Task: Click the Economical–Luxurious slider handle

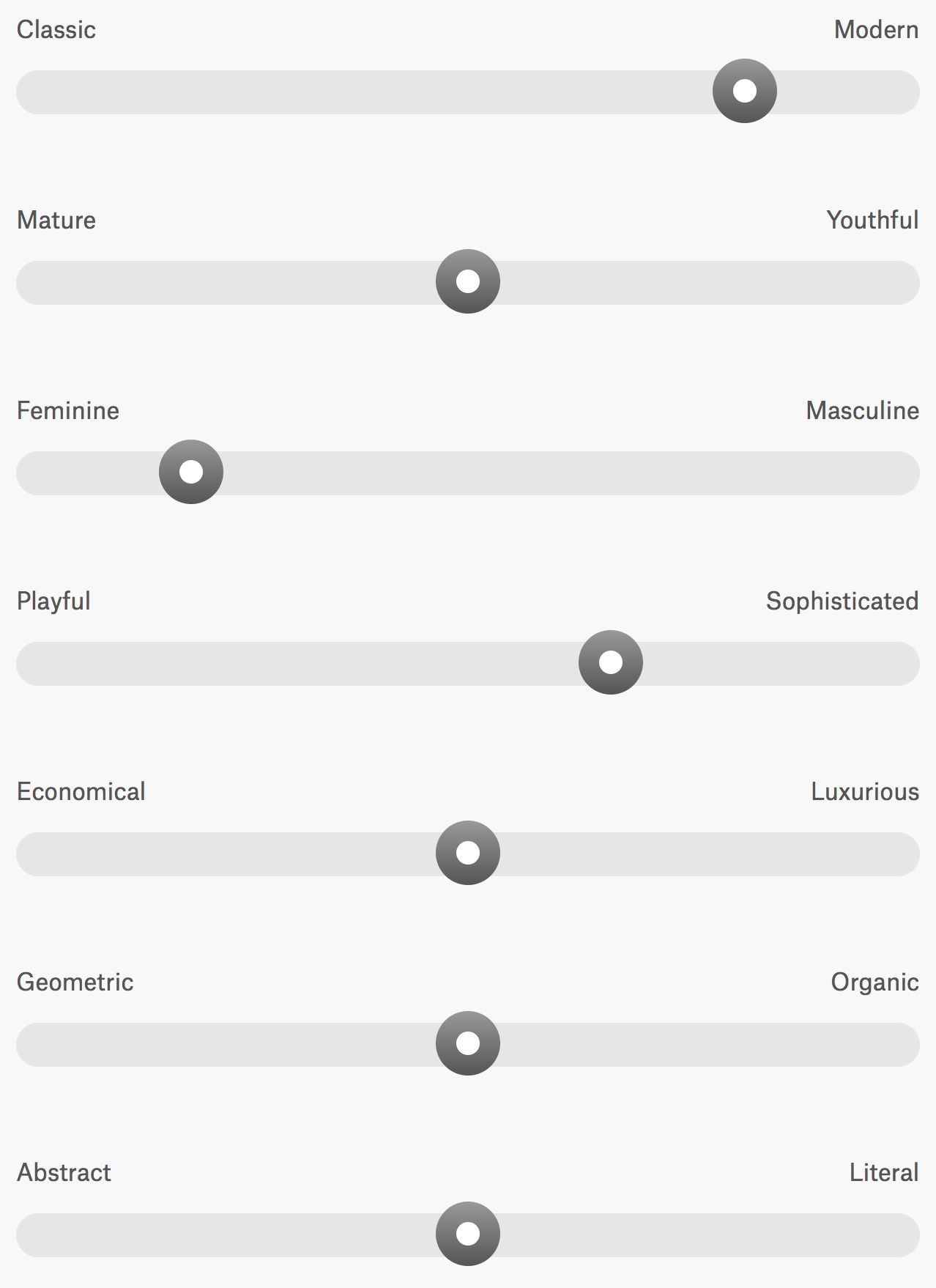Action: click(467, 853)
